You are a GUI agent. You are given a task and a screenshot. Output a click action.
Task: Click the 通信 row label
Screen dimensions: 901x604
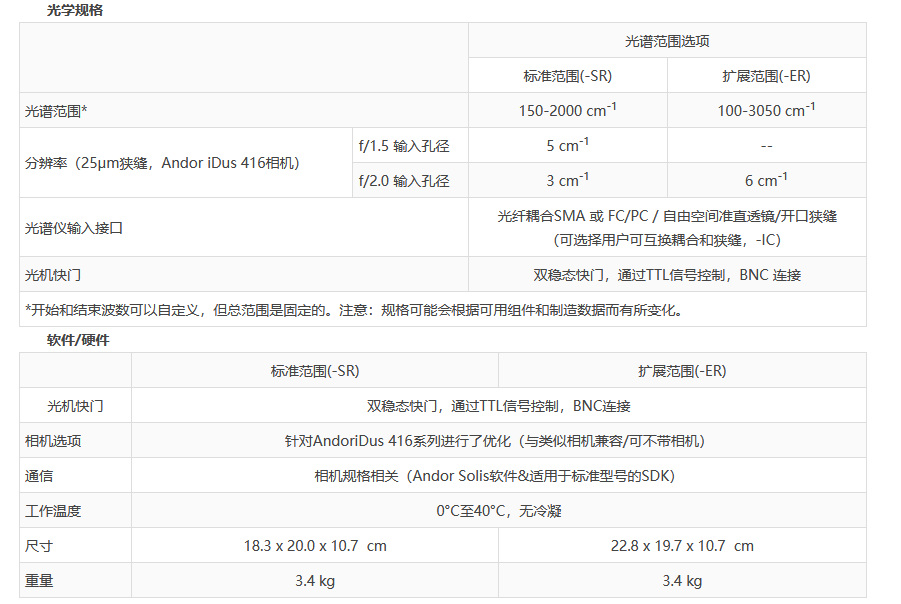tap(39, 476)
